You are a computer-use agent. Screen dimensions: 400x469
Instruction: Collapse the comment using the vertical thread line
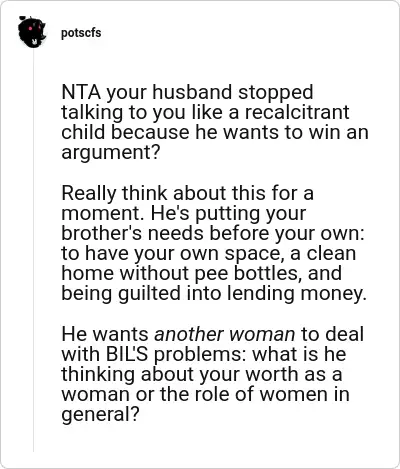tap(33, 250)
